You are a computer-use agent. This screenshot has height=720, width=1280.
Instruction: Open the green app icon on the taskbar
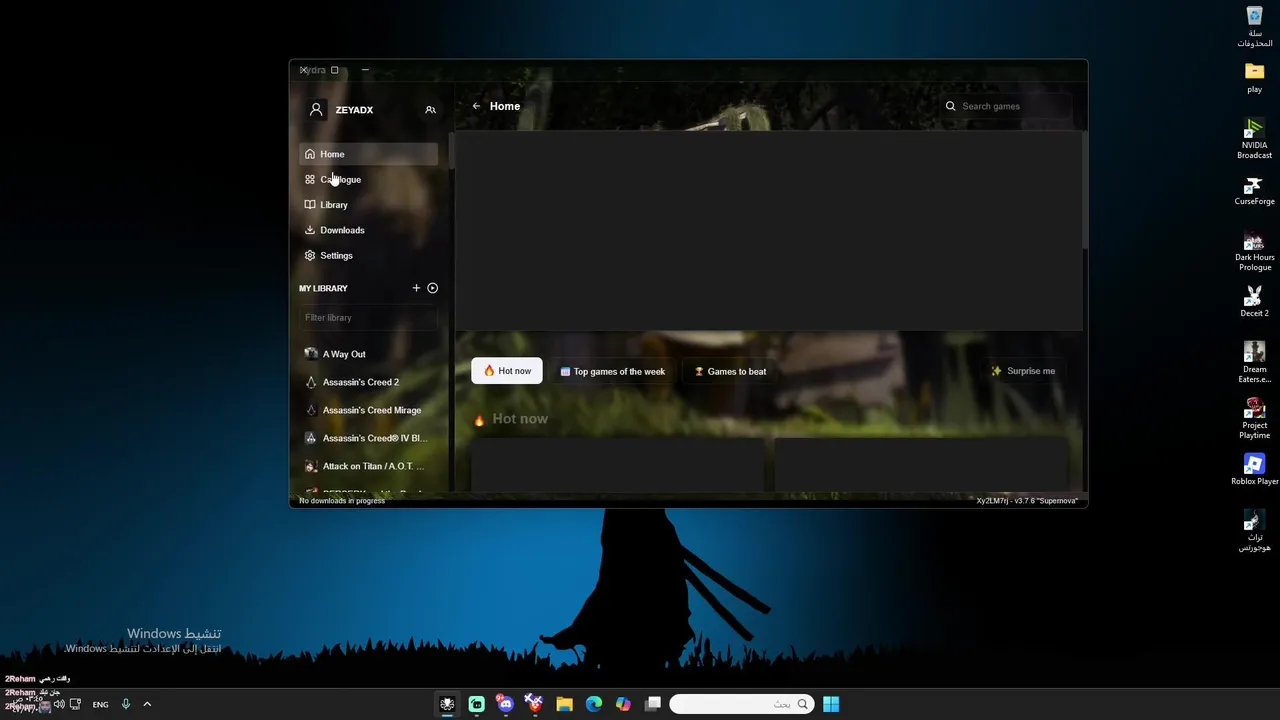coord(477,704)
